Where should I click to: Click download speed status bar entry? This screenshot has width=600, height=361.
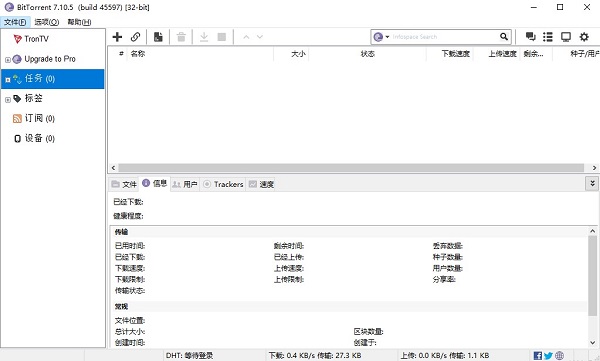315,356
